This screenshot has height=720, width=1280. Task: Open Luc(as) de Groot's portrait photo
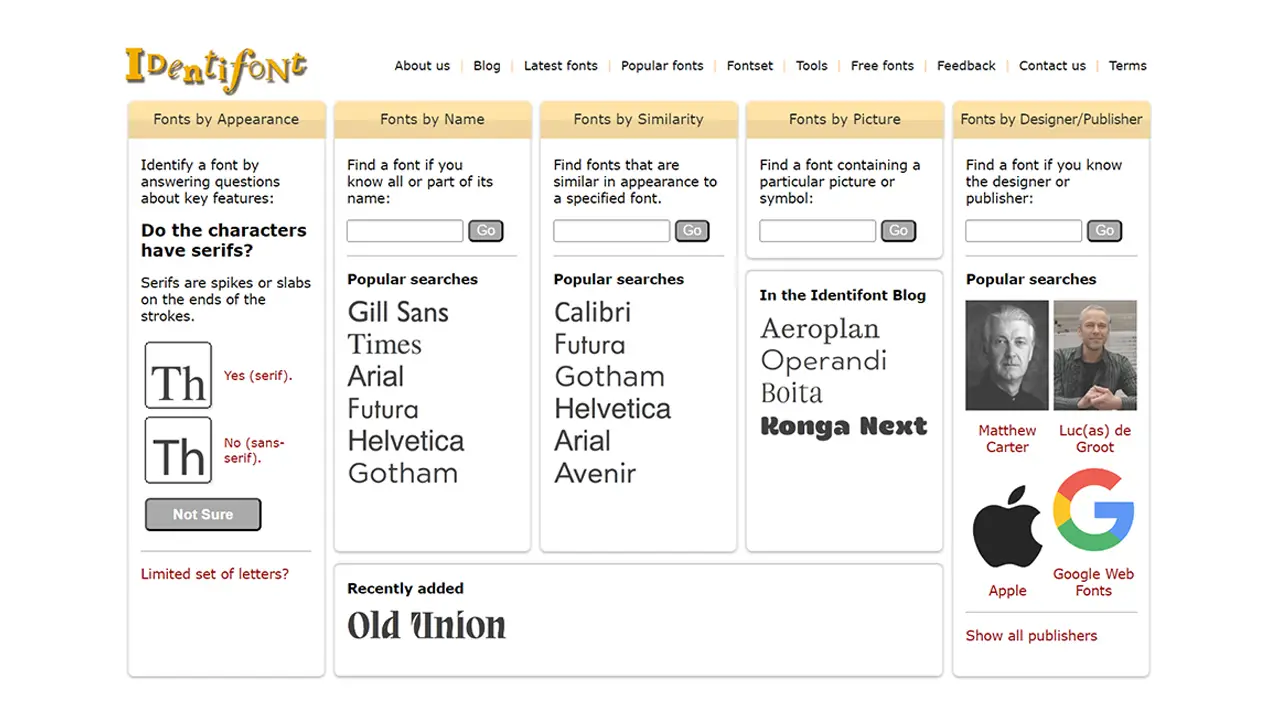point(1095,355)
